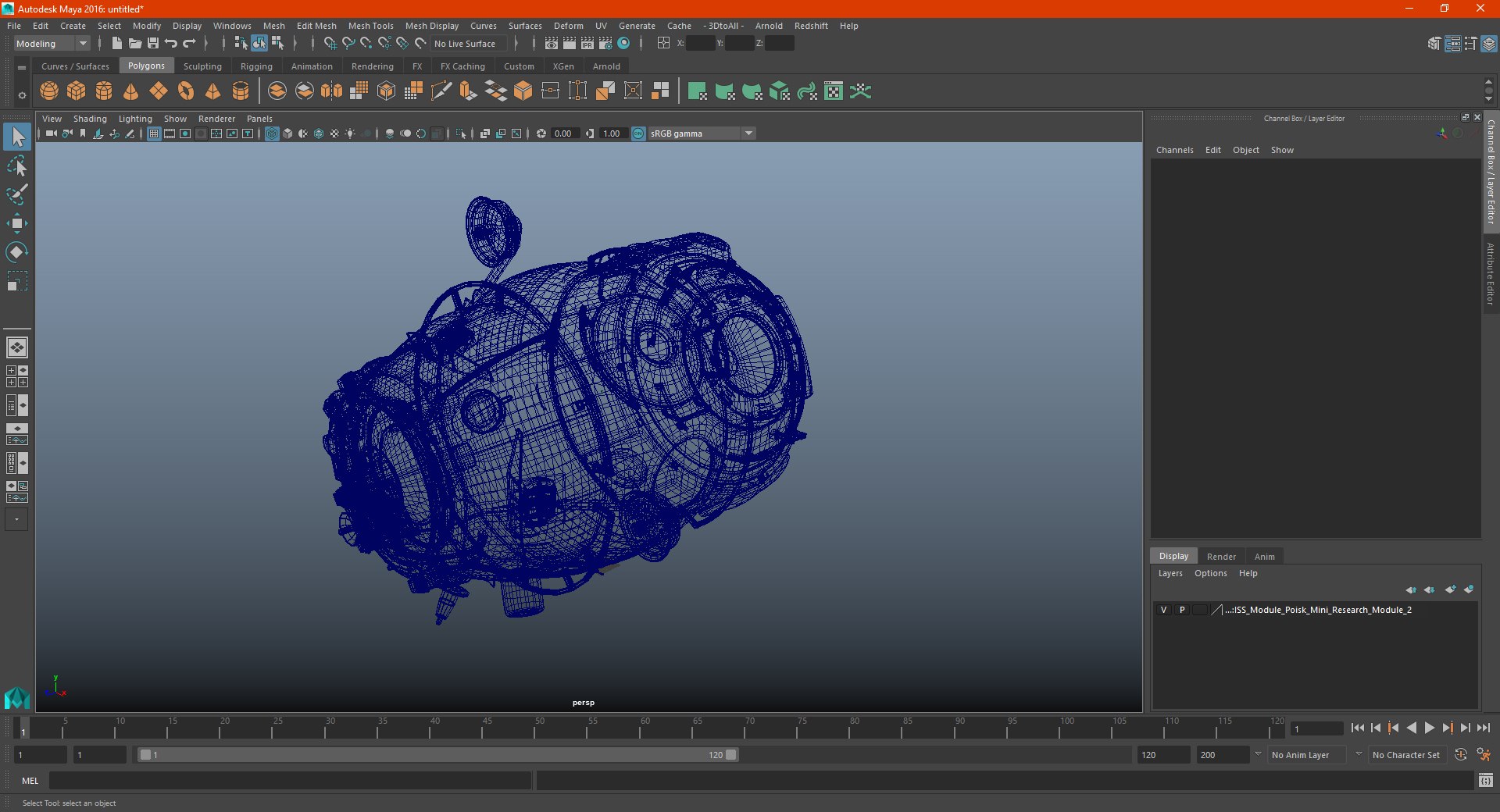The height and width of the screenshot is (812, 1500).
Task: Open the sRGB gamma view transform dropdown
Action: tap(702, 134)
